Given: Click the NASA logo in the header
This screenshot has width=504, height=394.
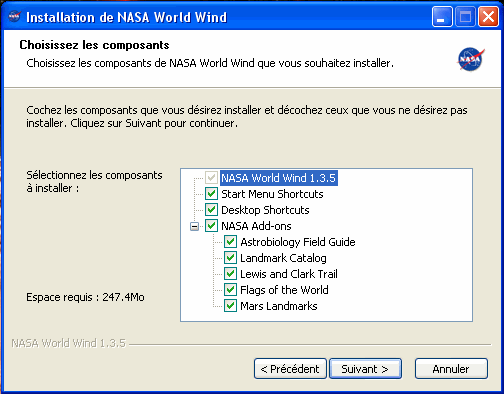Looking at the screenshot, I should point(470,59).
